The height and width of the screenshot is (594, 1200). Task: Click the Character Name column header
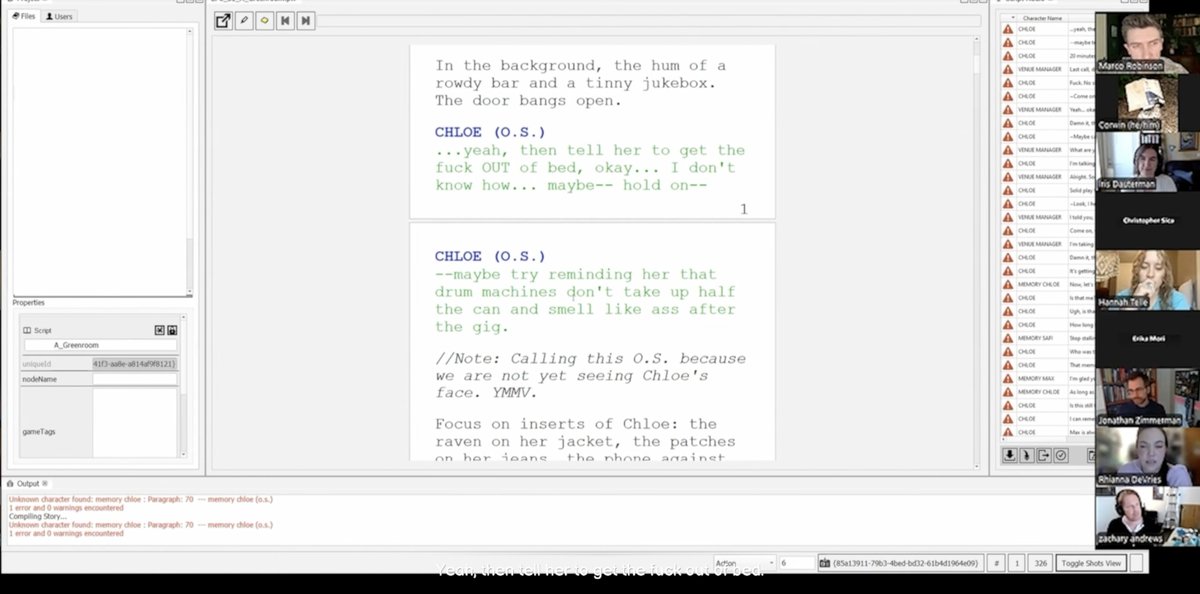1042,18
